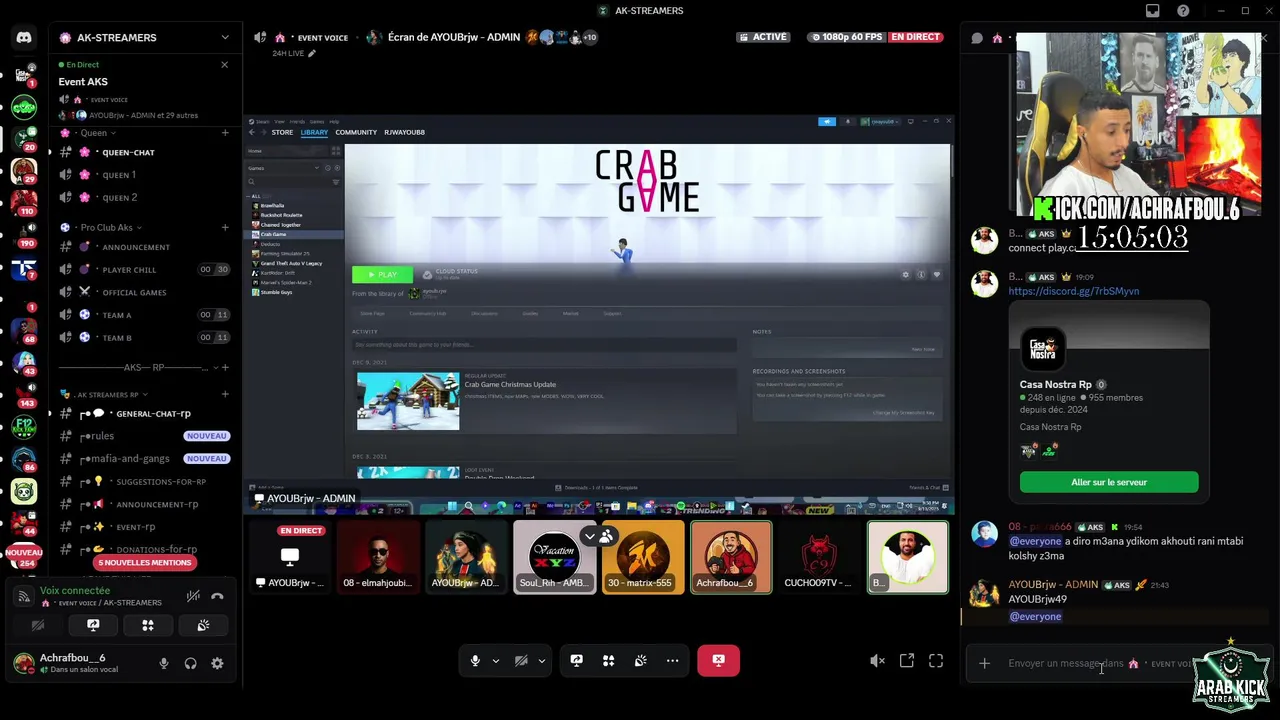Open Discord inbox icon in title bar

point(1153,11)
